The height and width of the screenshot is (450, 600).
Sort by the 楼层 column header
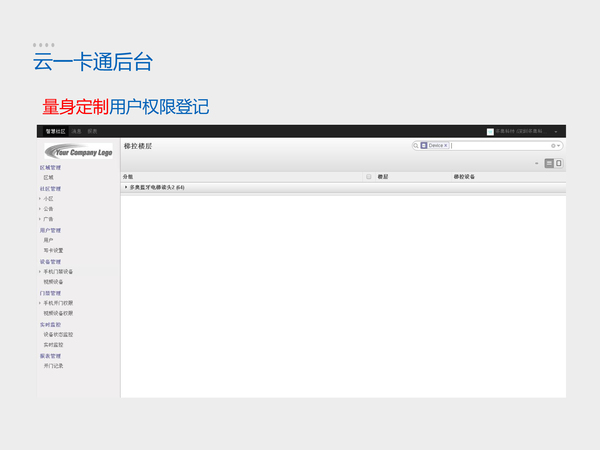383,177
